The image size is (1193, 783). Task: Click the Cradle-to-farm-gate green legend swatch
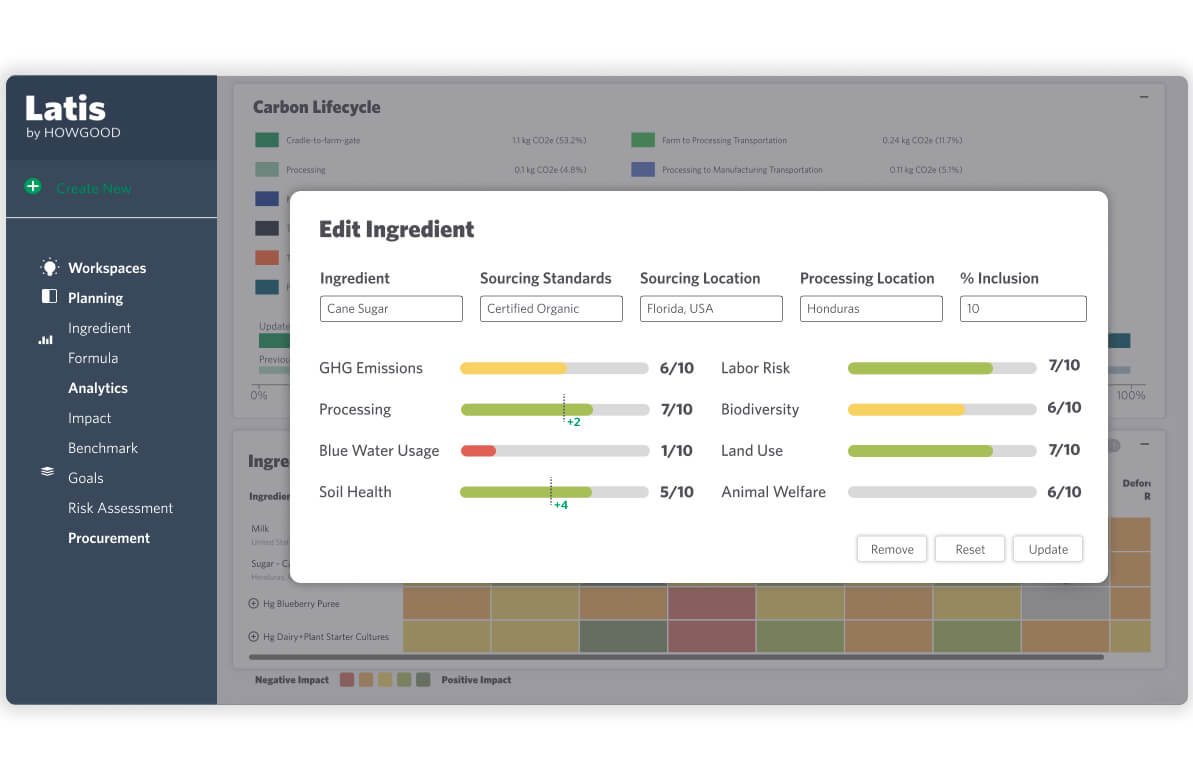point(266,141)
